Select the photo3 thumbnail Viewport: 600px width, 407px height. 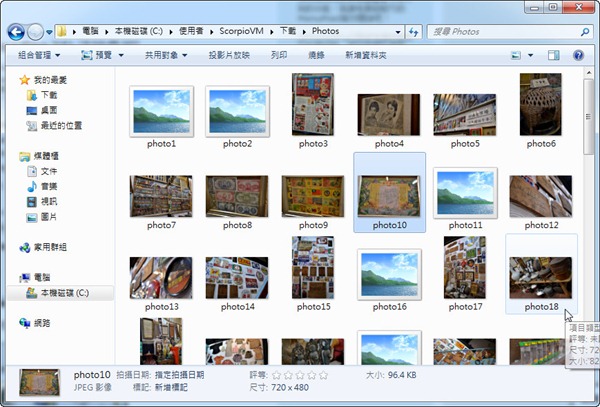point(313,104)
